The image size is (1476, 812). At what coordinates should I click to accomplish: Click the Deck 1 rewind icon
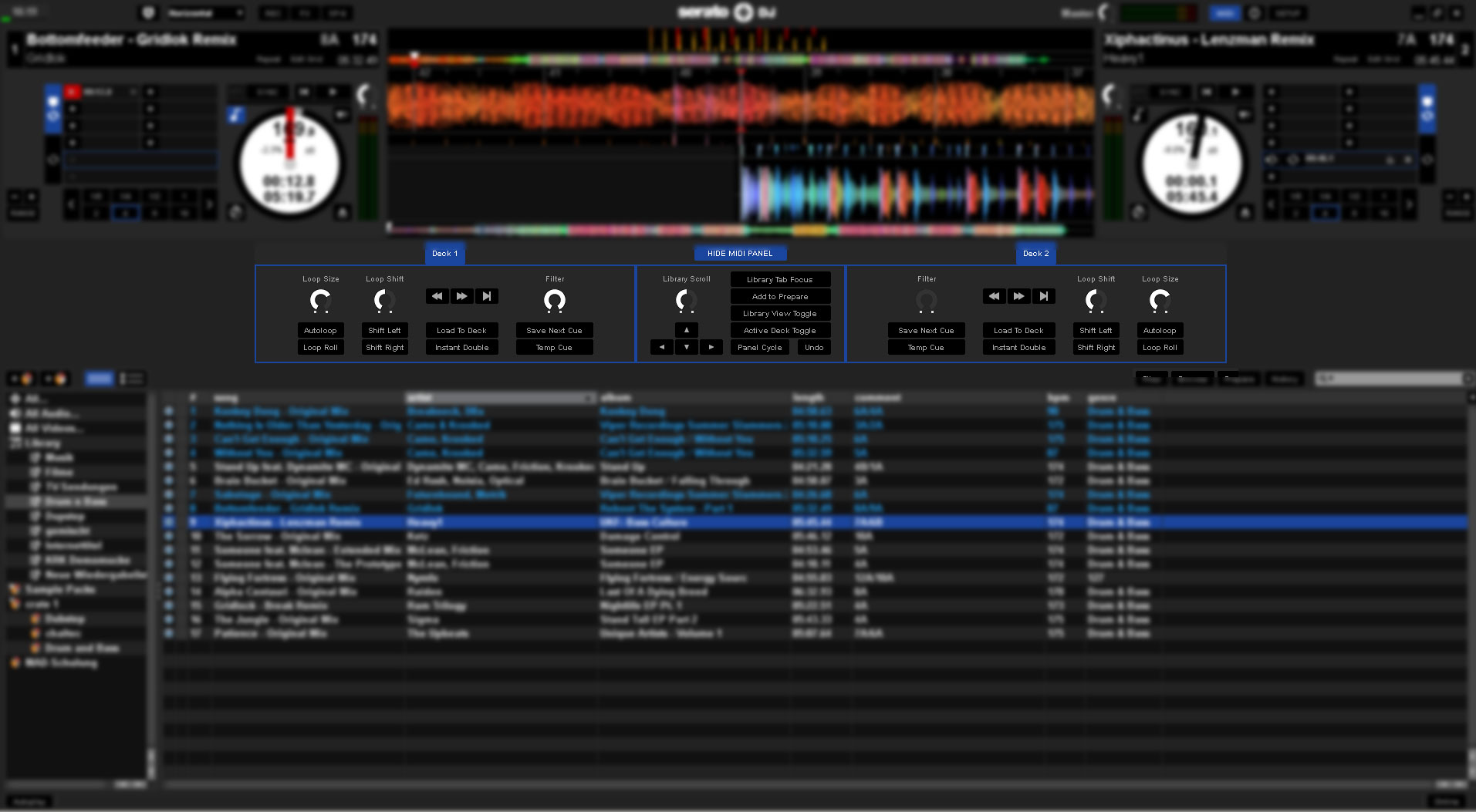click(437, 296)
